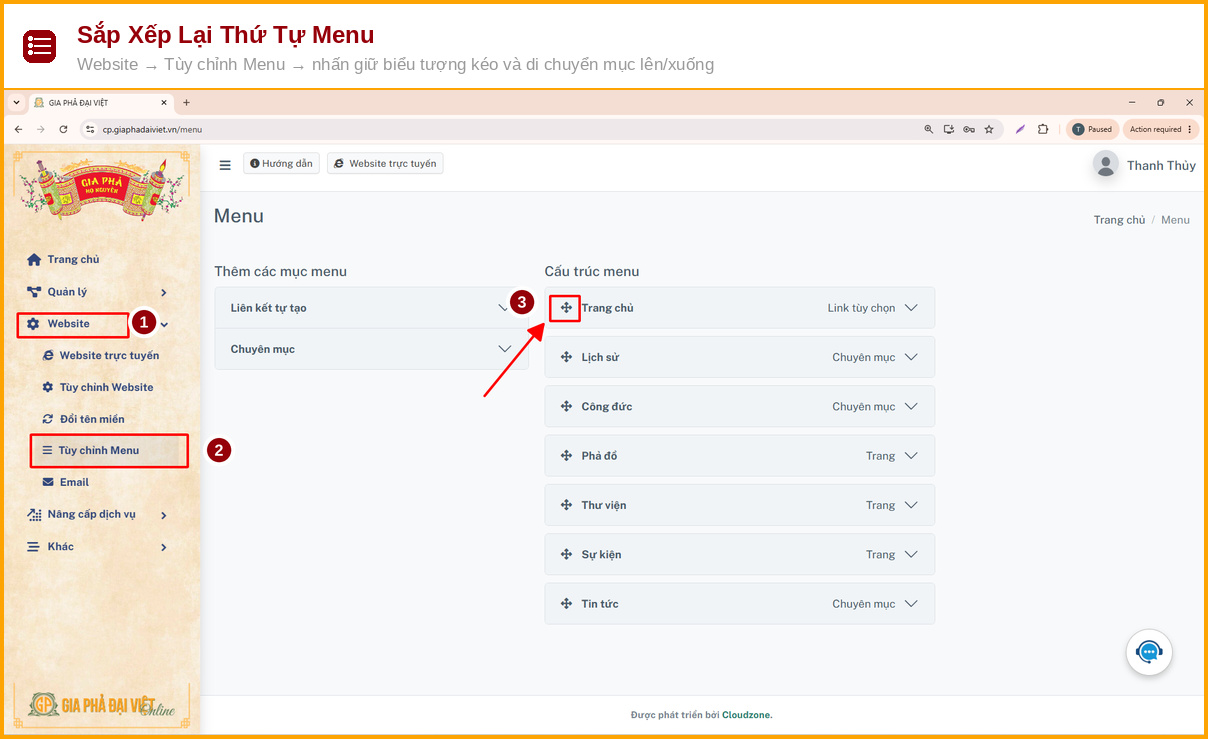Click the install app icon in address bar

(x=949, y=129)
